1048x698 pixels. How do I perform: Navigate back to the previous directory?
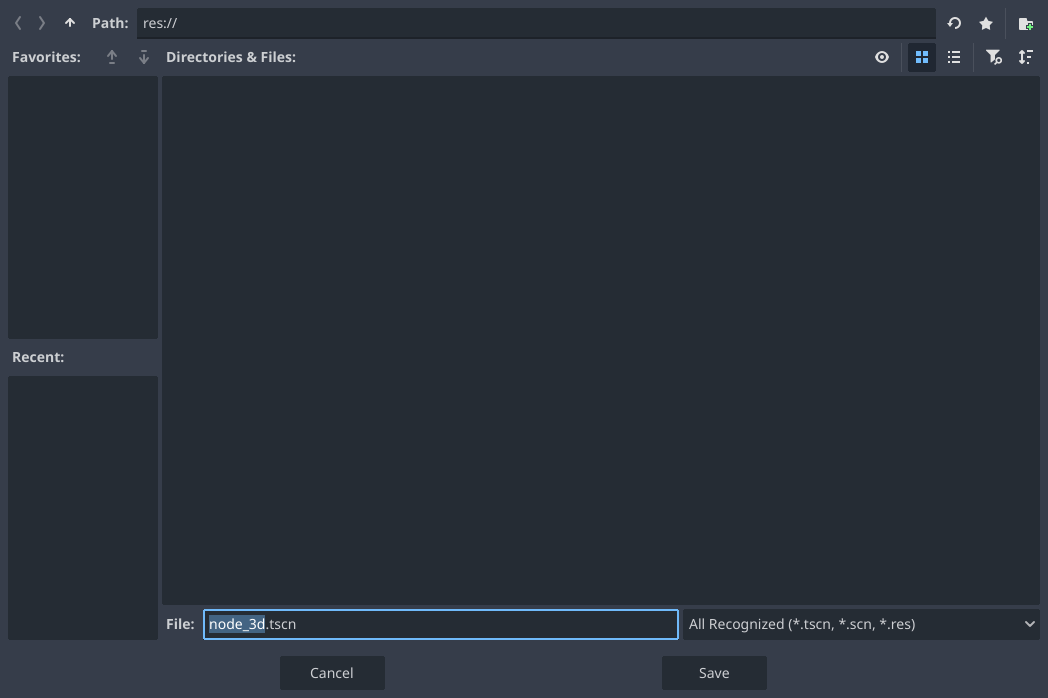point(17,22)
